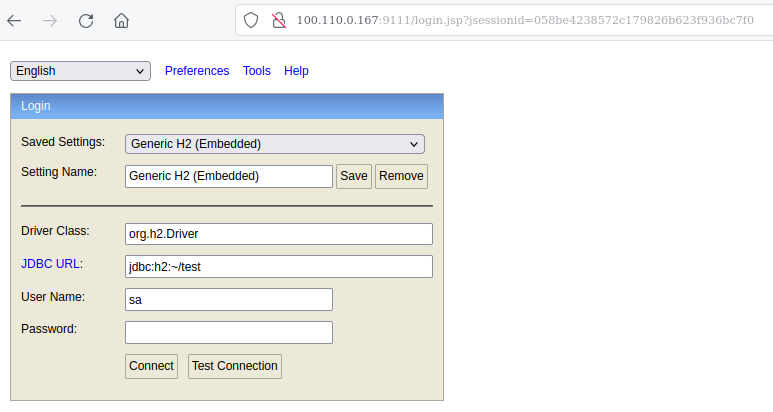
Task: Remove the current setting
Action: [x=401, y=176]
